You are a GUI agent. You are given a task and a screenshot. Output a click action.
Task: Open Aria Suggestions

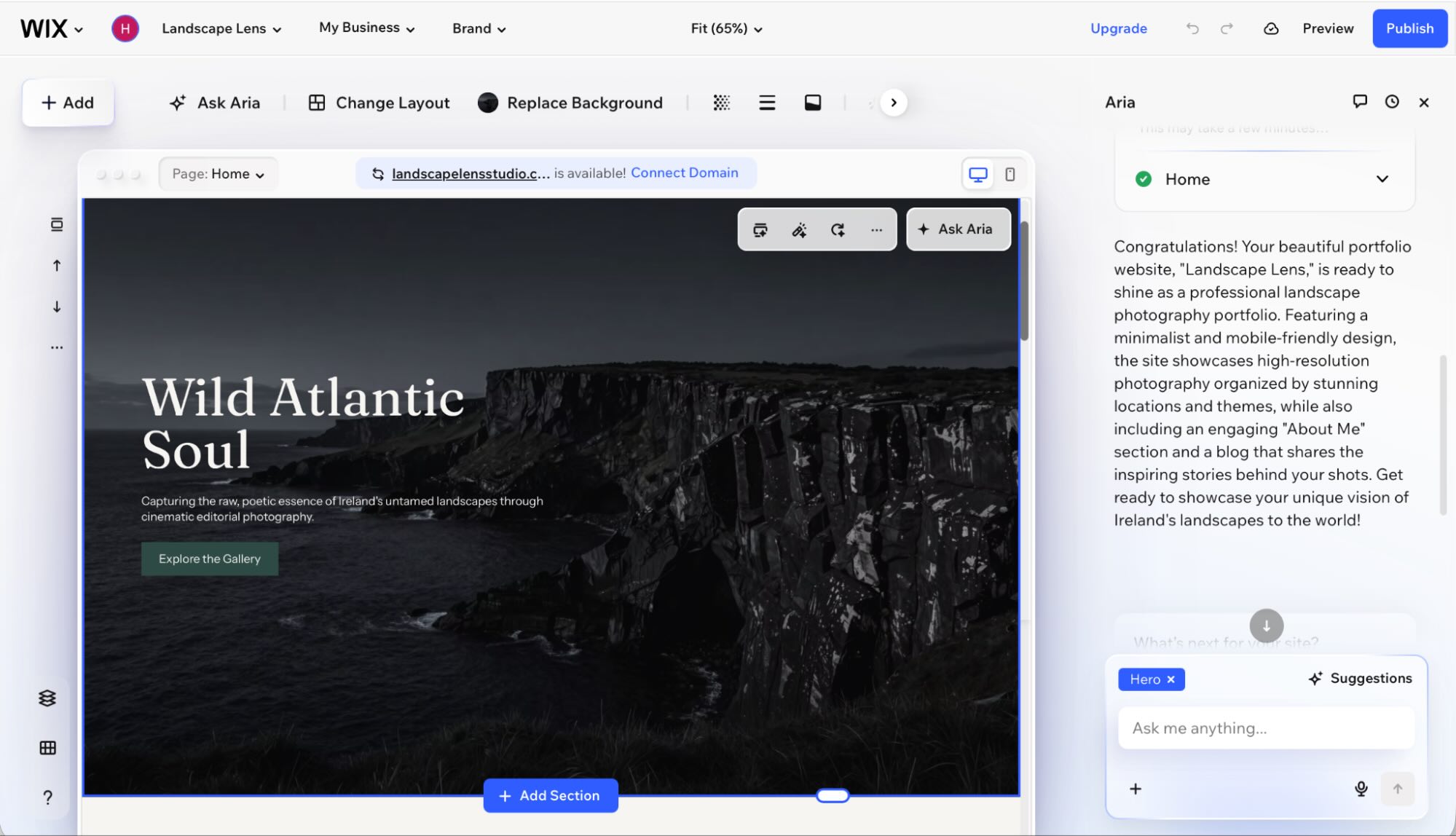tap(1360, 678)
